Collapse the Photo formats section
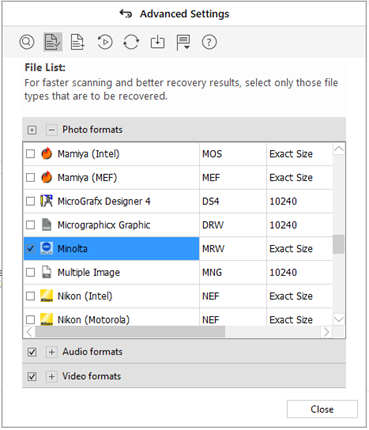Image resolution: width=369 pixels, height=430 pixels. pos(51,130)
